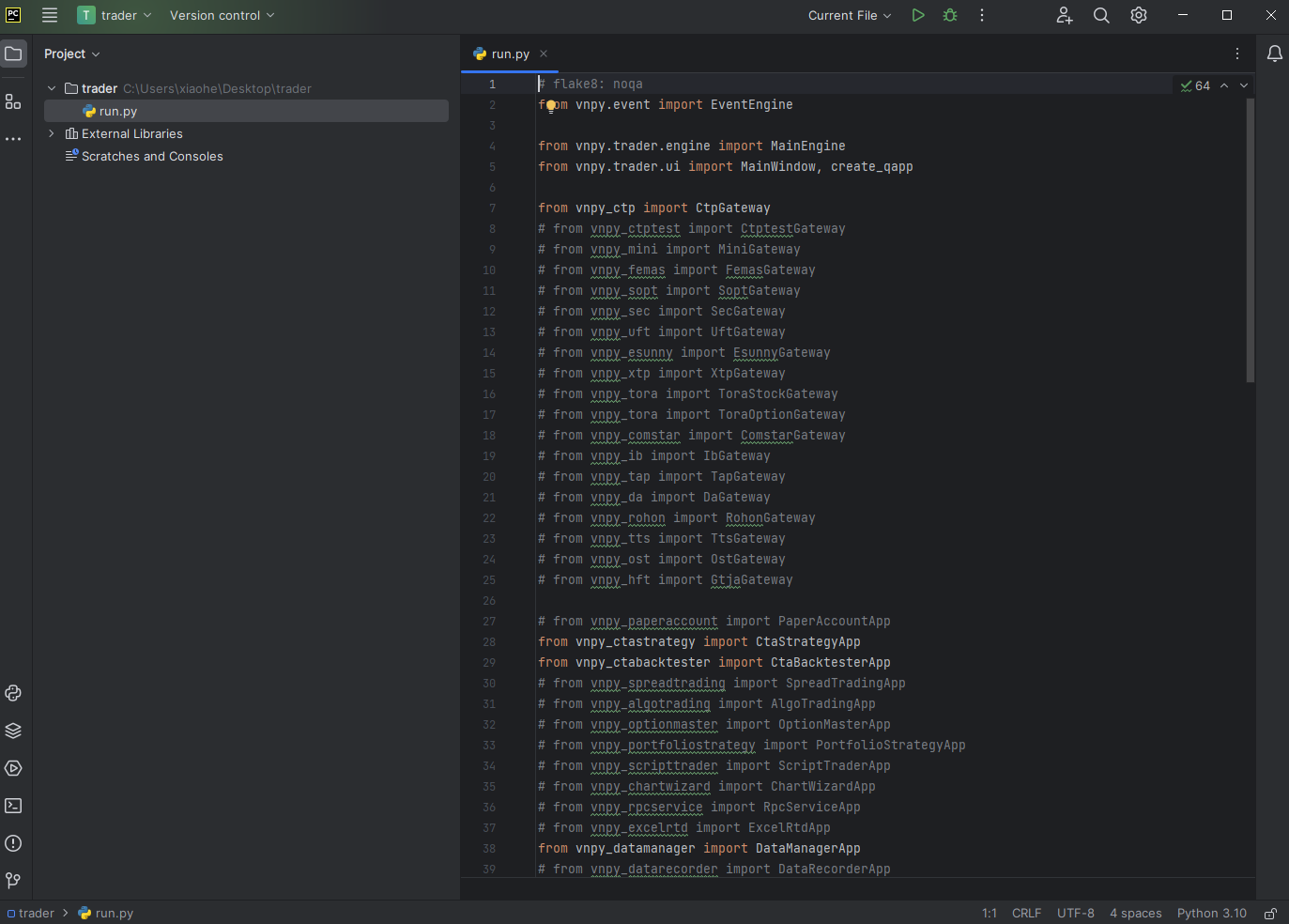Click trader breadcrumb in navigation bar
This screenshot has height=924, width=1289.
[x=37, y=913]
